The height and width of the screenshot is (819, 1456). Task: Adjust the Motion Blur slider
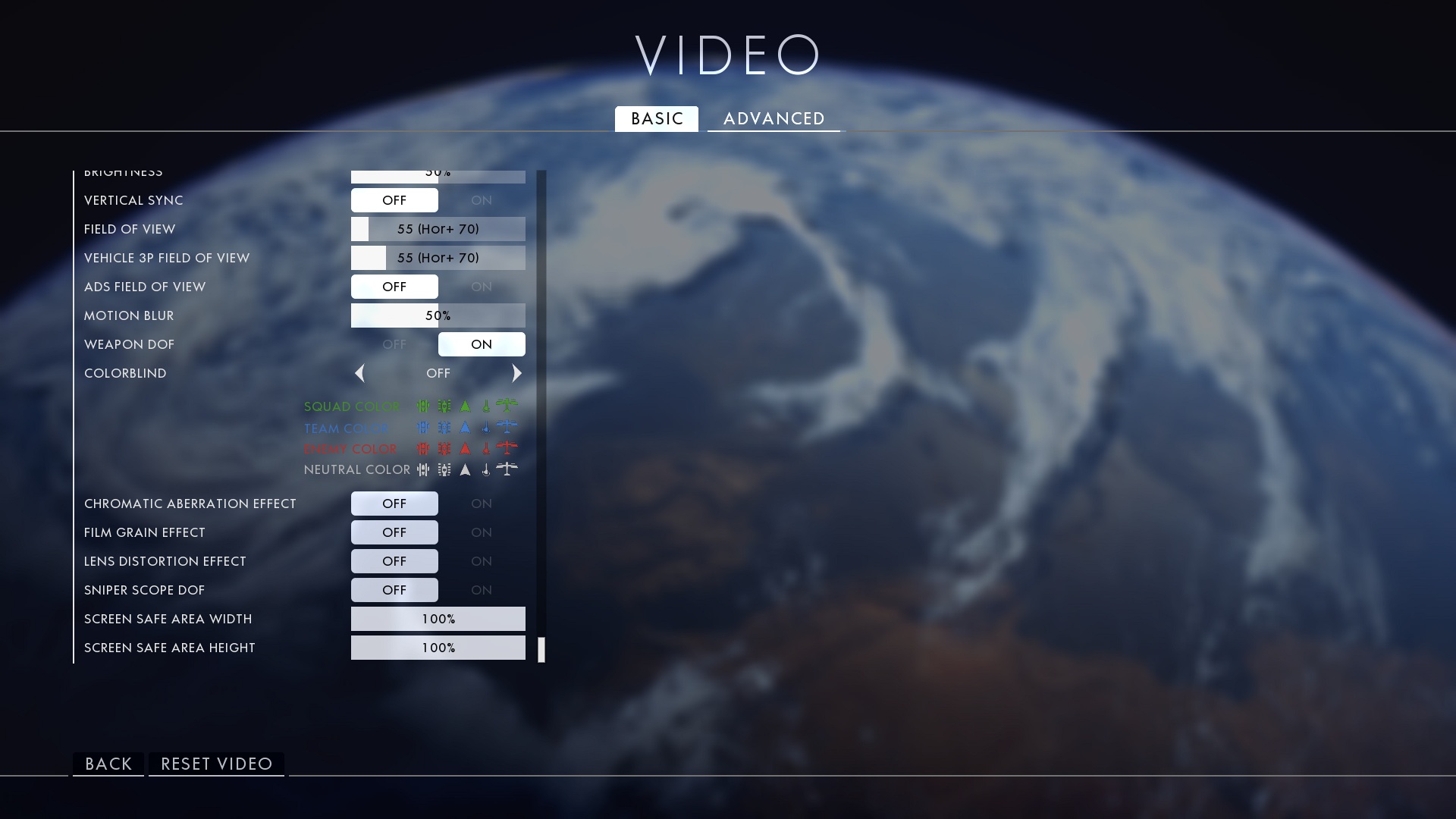(x=438, y=315)
